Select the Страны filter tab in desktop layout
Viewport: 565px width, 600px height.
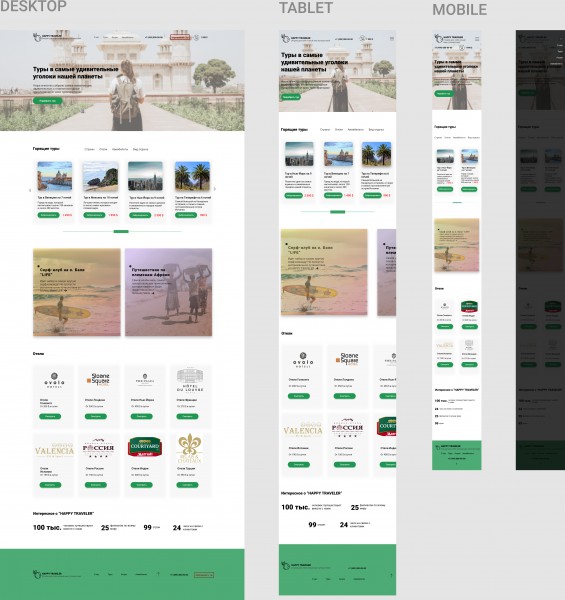(90, 149)
